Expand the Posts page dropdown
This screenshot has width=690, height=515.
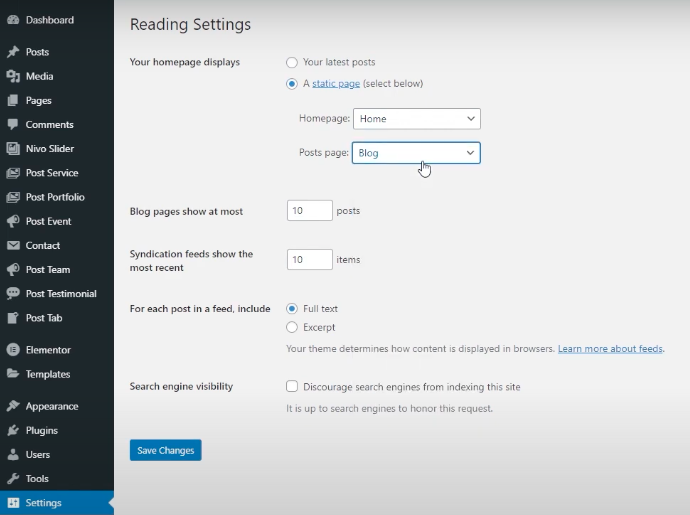pyautogui.click(x=416, y=153)
